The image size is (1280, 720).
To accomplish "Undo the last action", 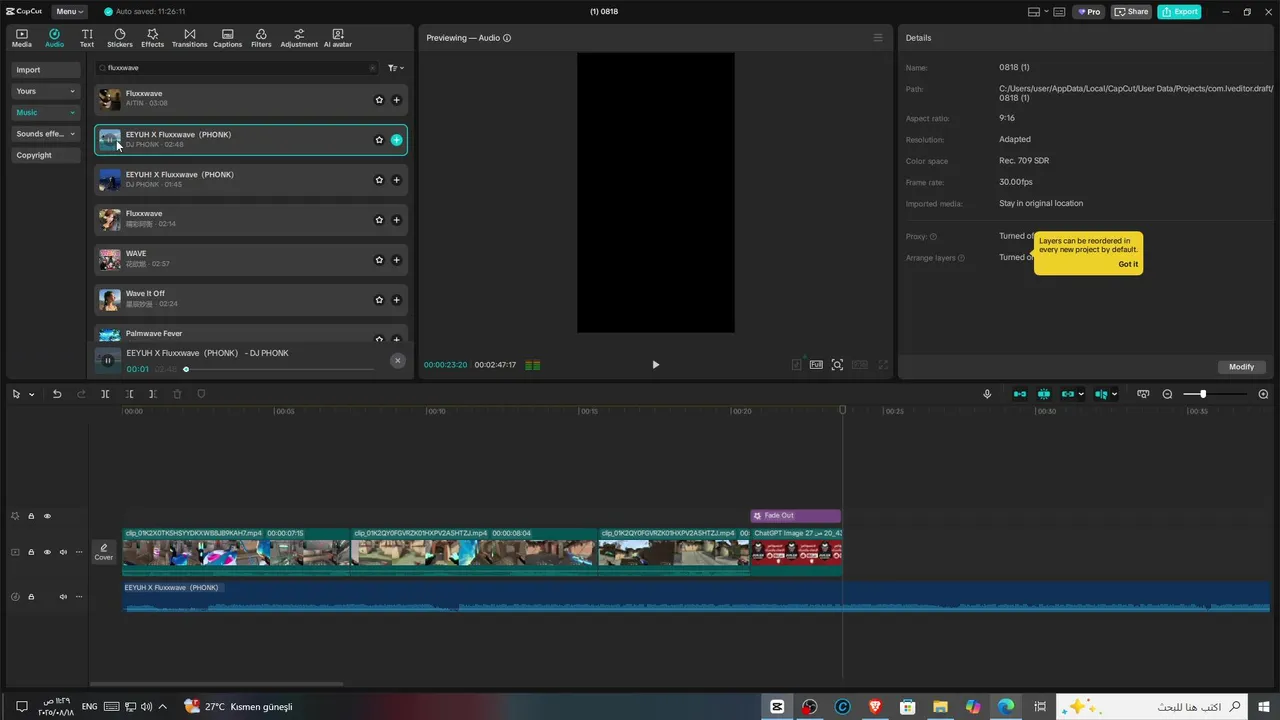I will coord(57,394).
